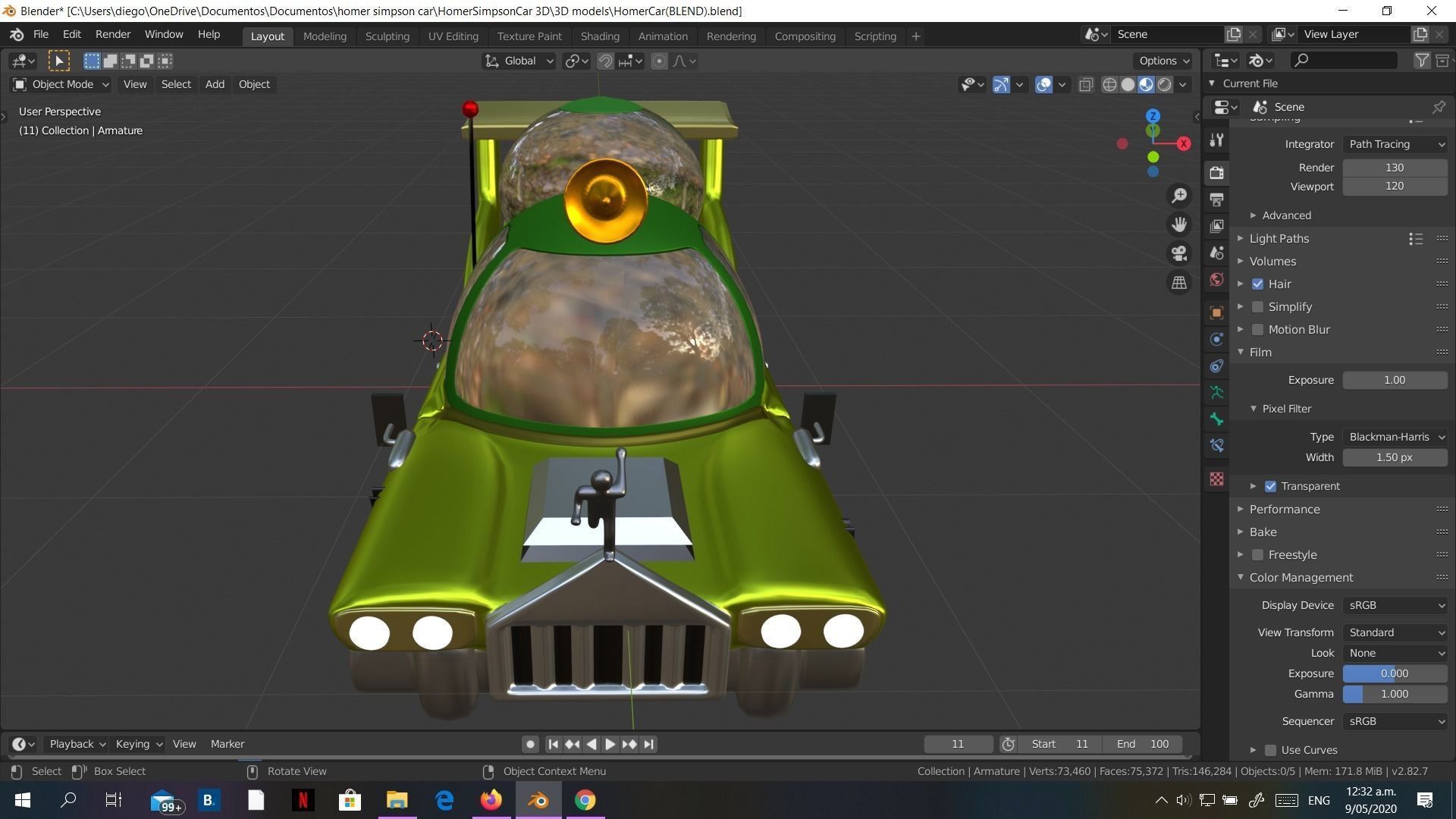Disable the Hair checkbox
The width and height of the screenshot is (1456, 819).
[1257, 284]
